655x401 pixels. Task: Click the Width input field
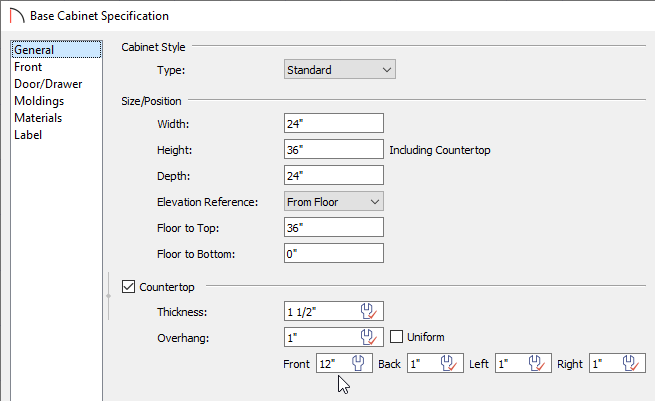pos(334,123)
